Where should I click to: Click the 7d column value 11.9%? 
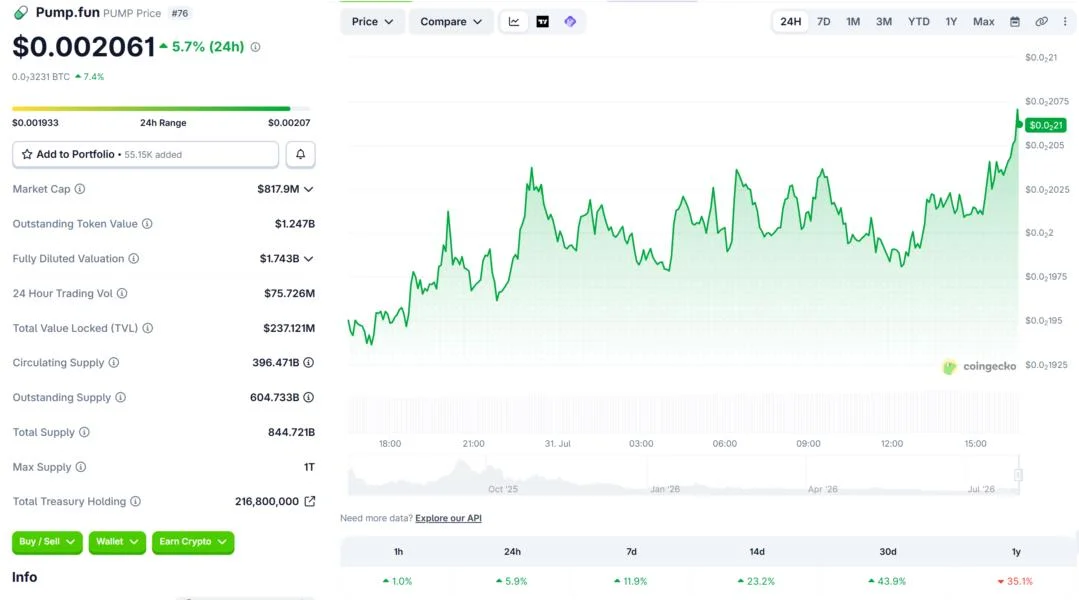[631, 581]
